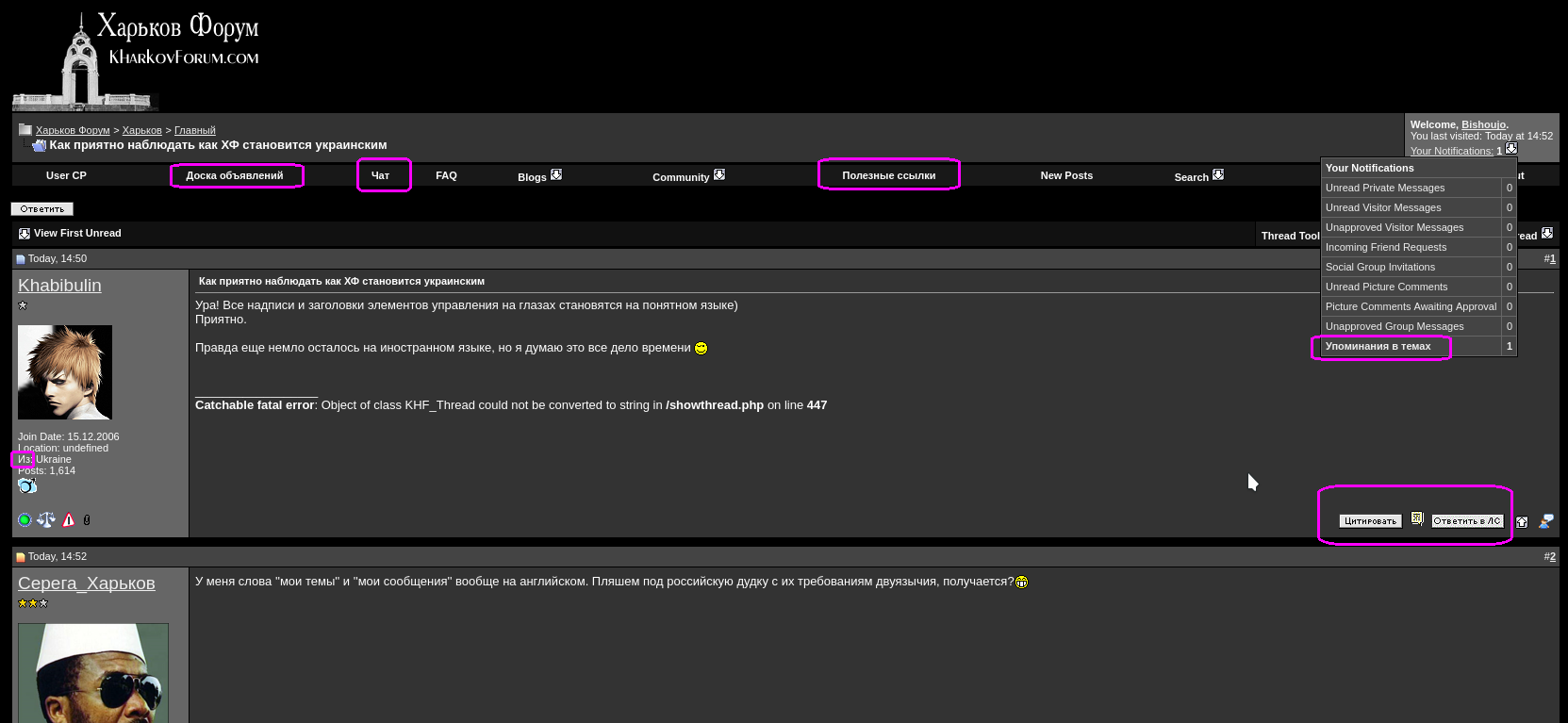Click the Ответить reply button
The image size is (1568, 723).
pyautogui.click(x=41, y=209)
